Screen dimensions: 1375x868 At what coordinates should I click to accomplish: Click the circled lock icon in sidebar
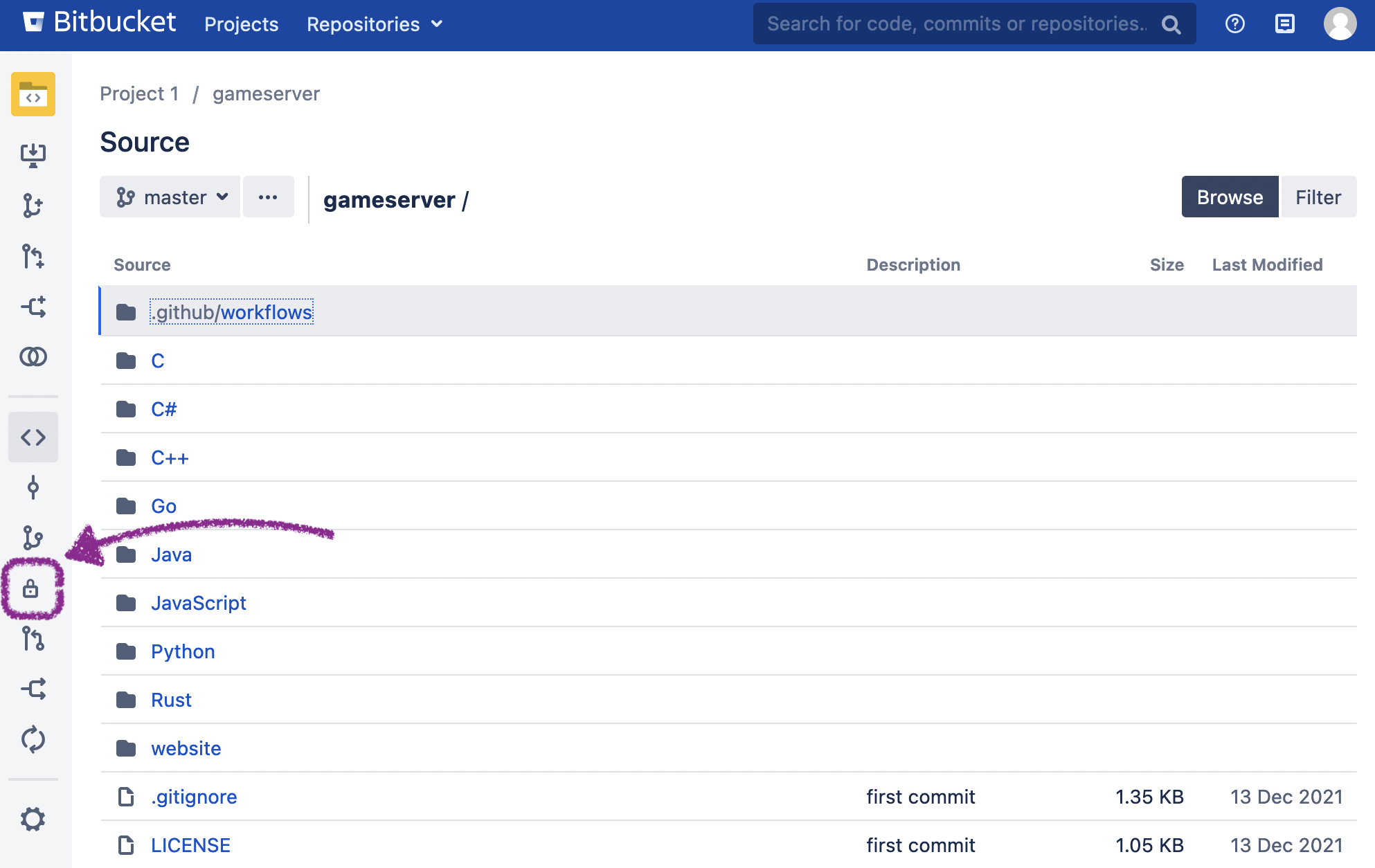click(30, 589)
